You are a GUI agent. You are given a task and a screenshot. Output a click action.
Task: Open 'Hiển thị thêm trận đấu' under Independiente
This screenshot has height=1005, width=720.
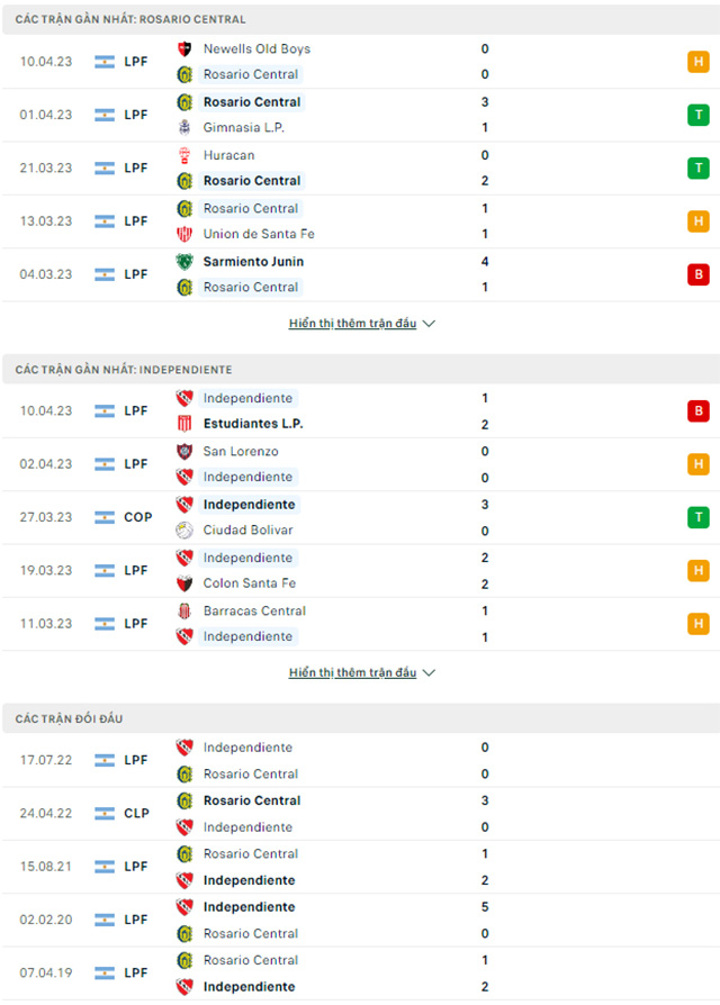tap(353, 672)
